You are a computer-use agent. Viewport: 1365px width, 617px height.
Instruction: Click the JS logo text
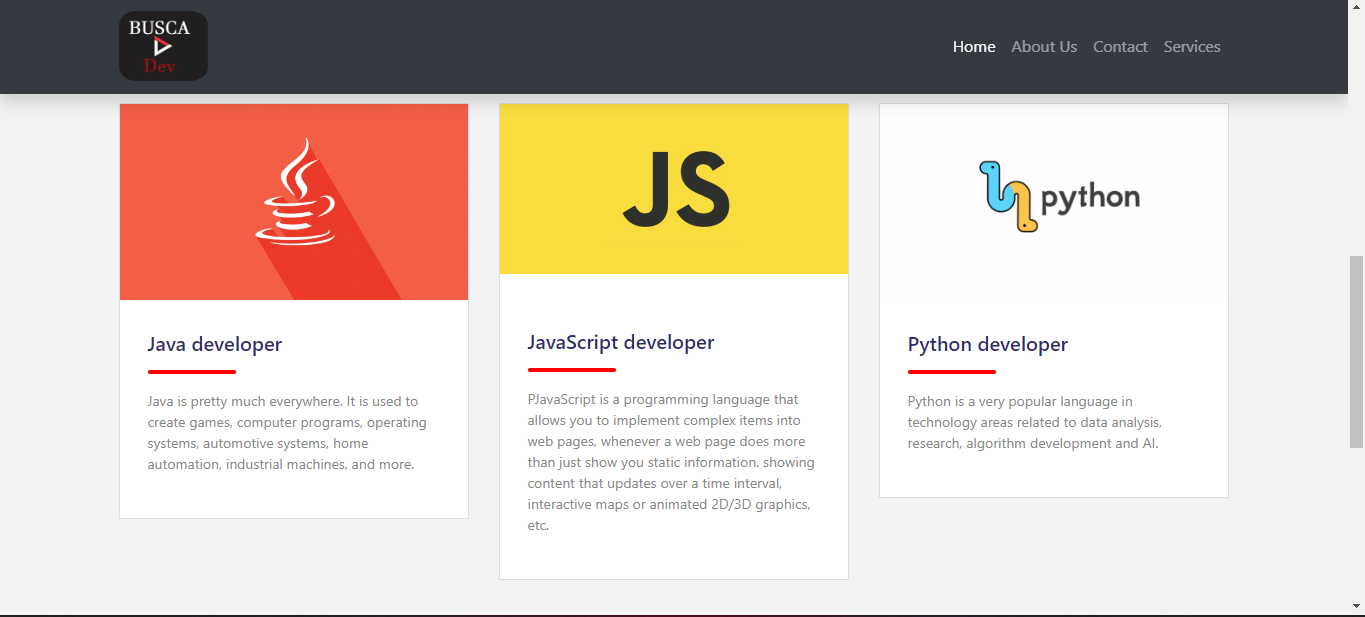click(677, 189)
